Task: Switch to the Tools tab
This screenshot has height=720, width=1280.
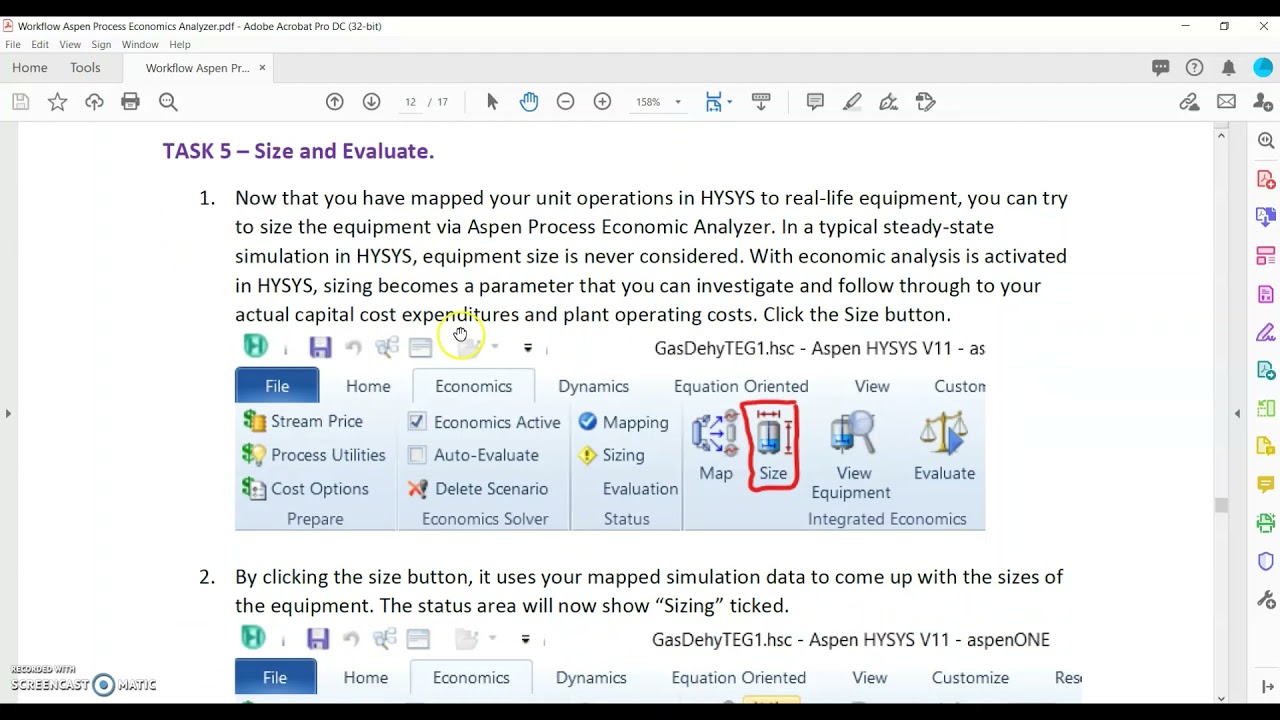Action: click(85, 68)
